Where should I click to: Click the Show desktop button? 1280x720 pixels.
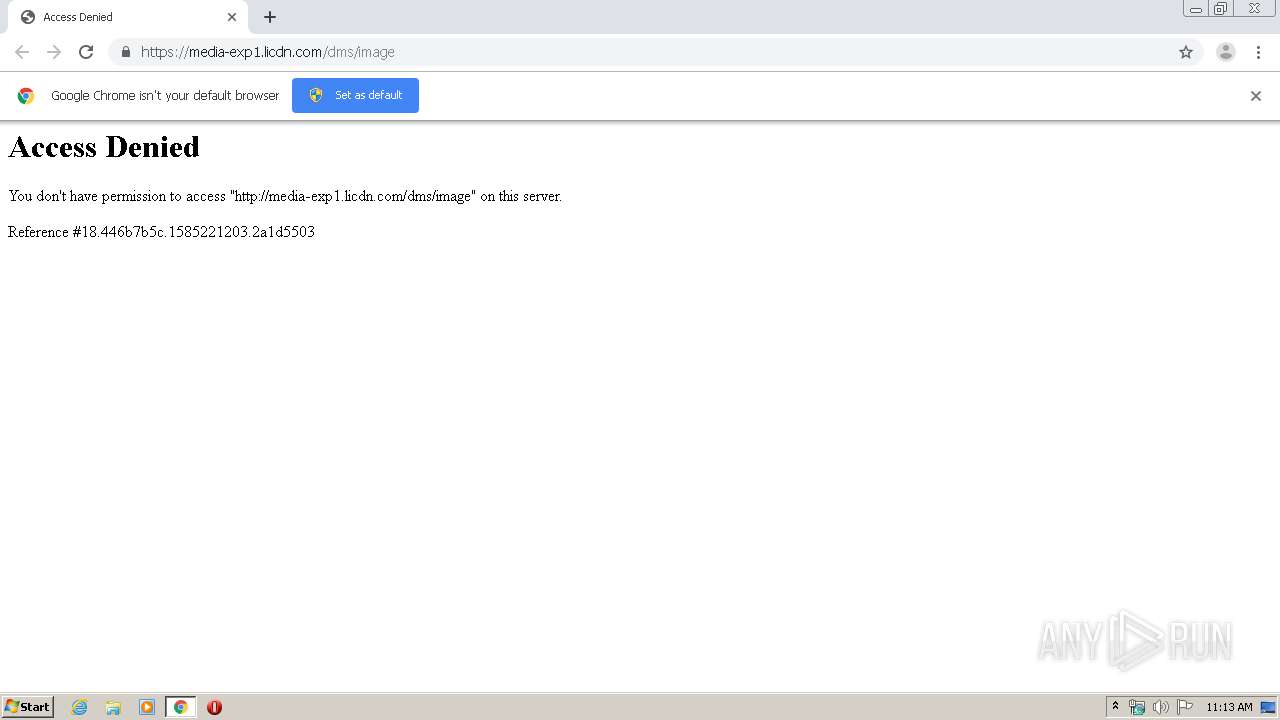point(1268,707)
